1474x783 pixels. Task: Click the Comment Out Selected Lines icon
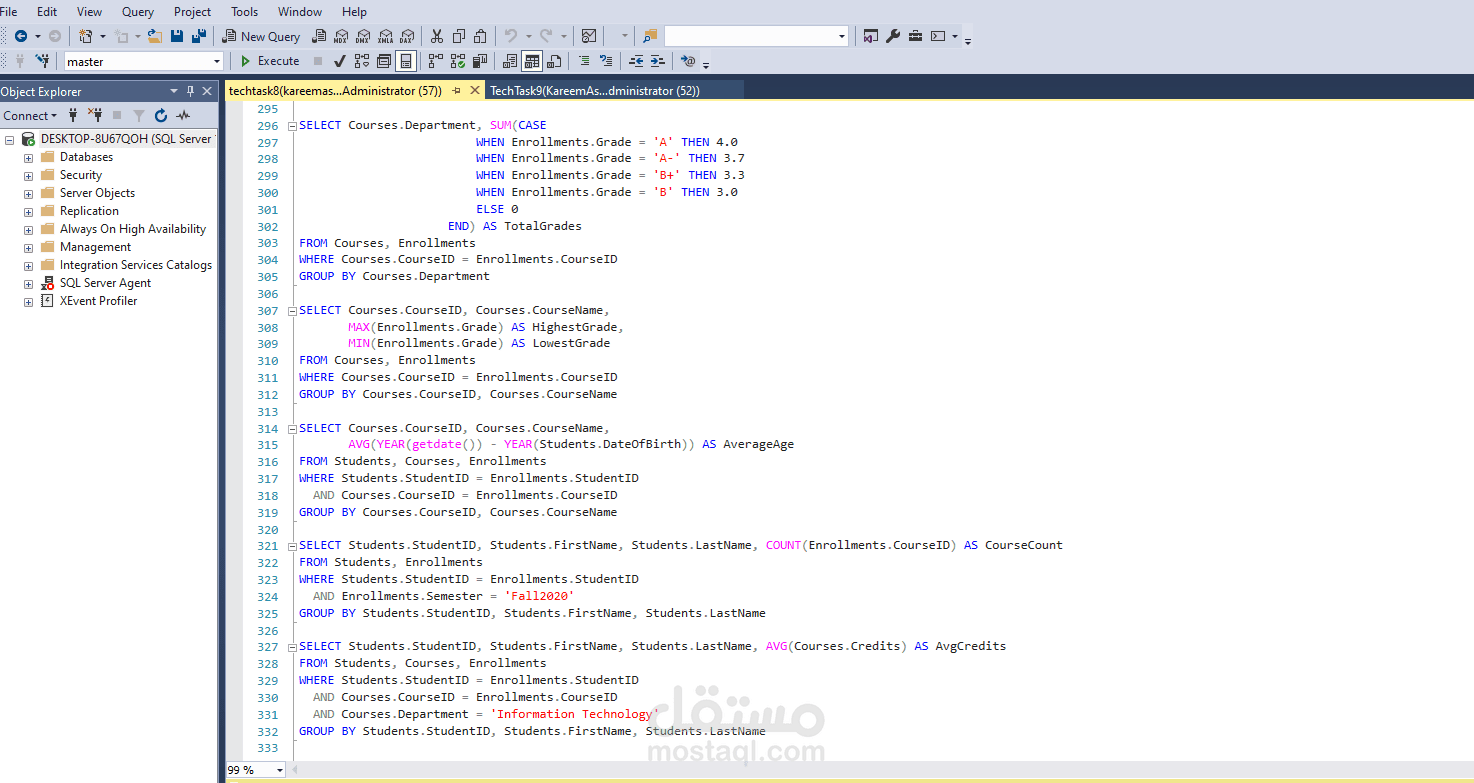584,61
